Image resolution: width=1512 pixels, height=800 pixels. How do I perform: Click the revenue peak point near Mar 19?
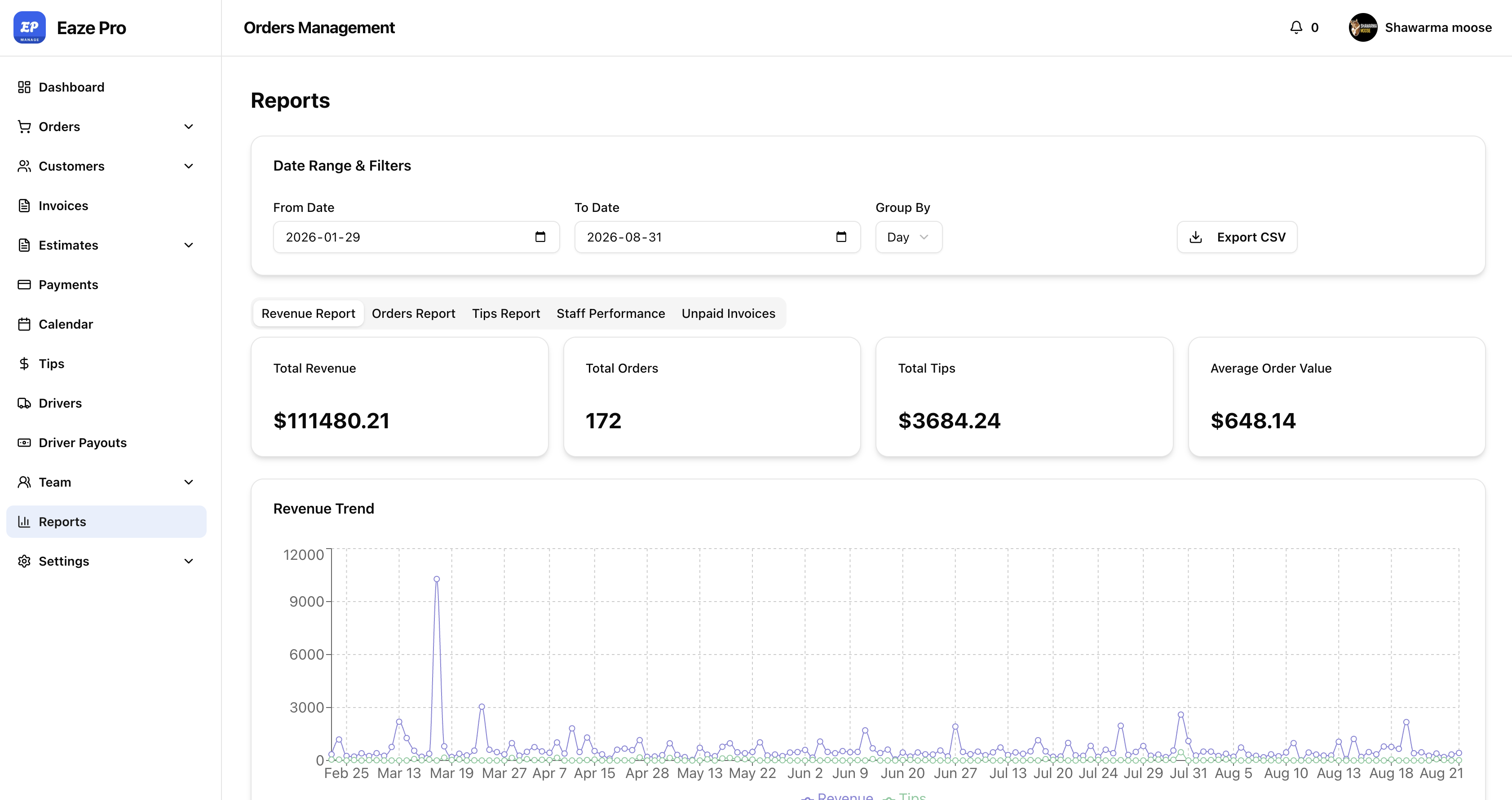tap(437, 579)
